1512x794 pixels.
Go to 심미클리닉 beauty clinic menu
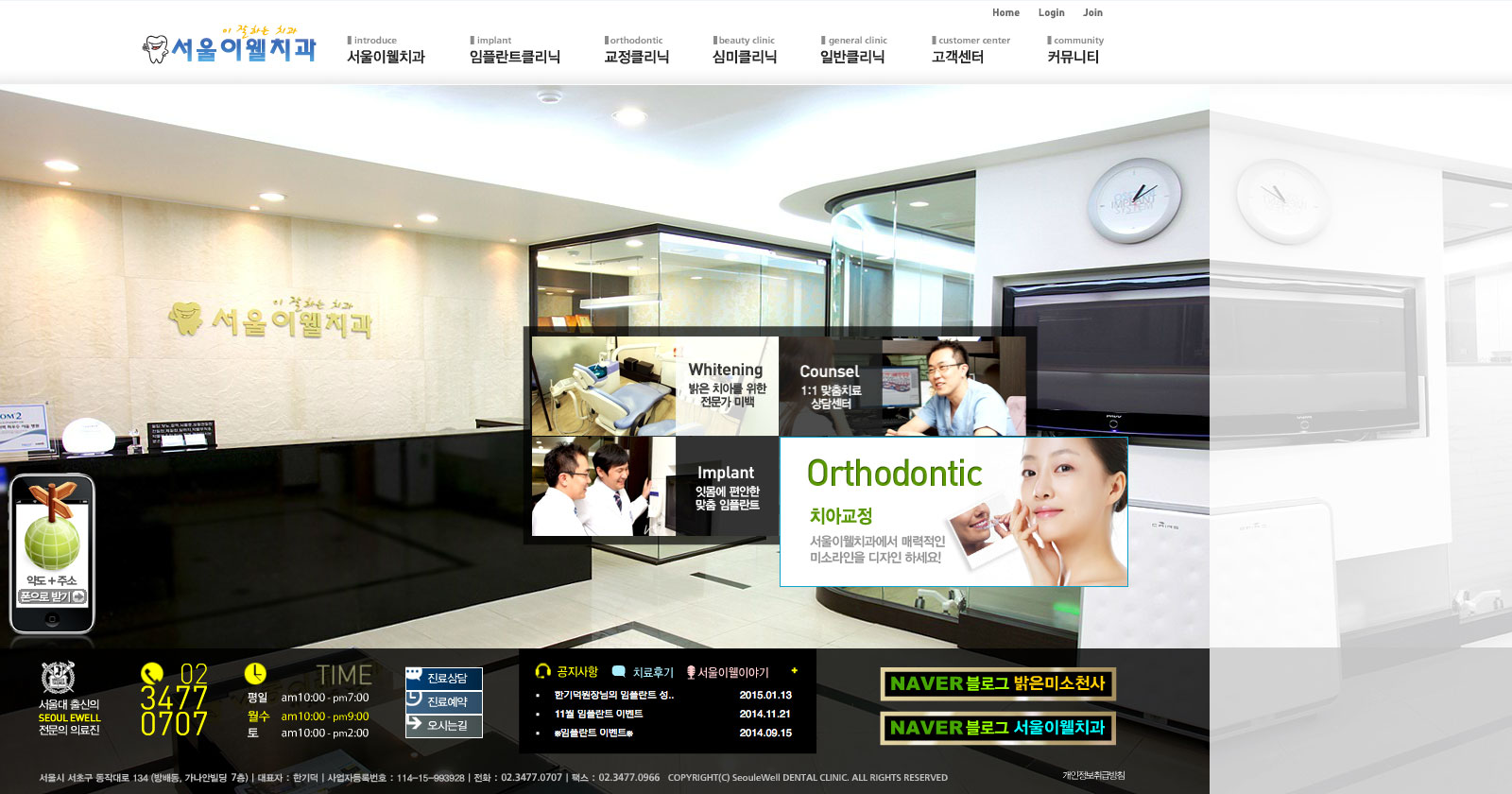(x=744, y=57)
